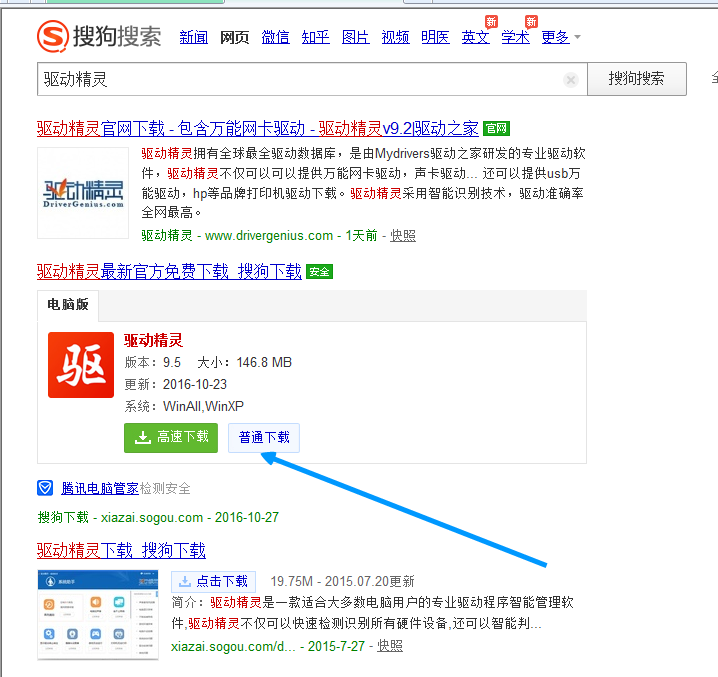Click the green 官网 badge
The height and width of the screenshot is (677, 718).
click(x=496, y=128)
